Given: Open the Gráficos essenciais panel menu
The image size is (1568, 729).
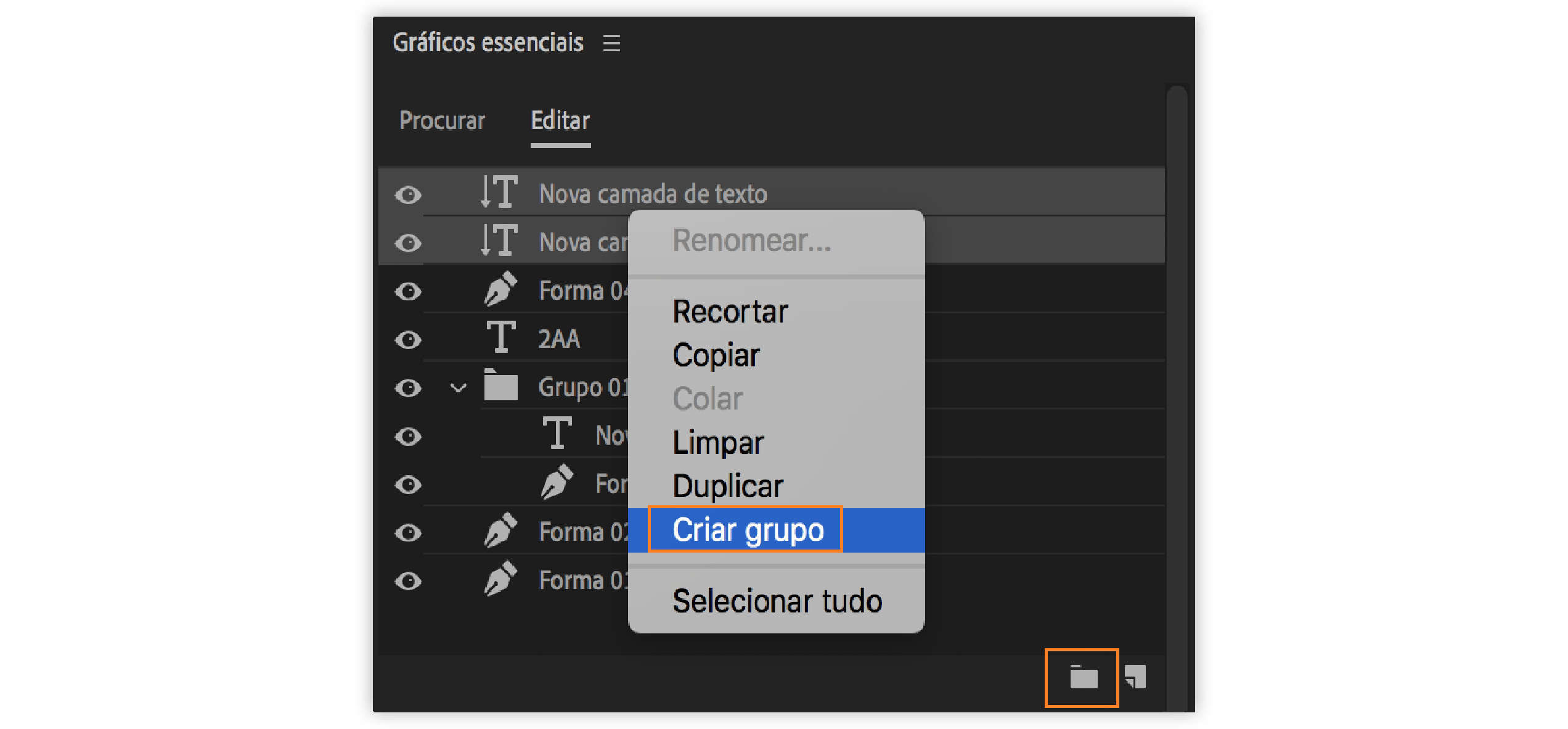Looking at the screenshot, I should click(x=611, y=43).
